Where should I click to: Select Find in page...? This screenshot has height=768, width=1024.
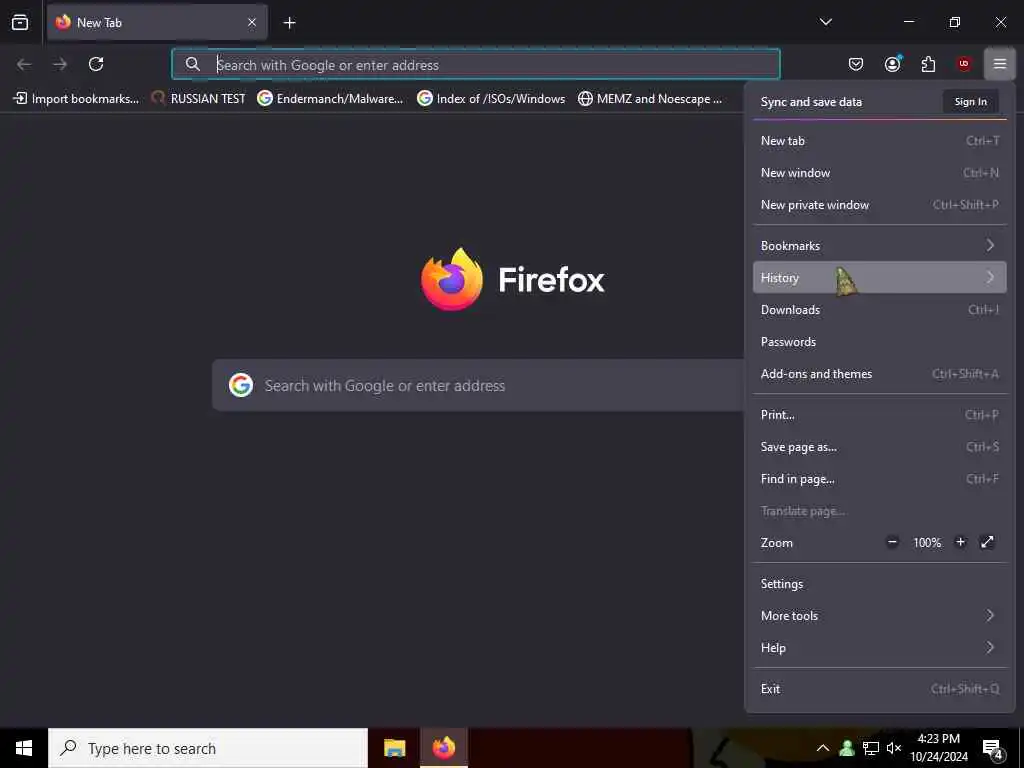pyautogui.click(x=880, y=479)
